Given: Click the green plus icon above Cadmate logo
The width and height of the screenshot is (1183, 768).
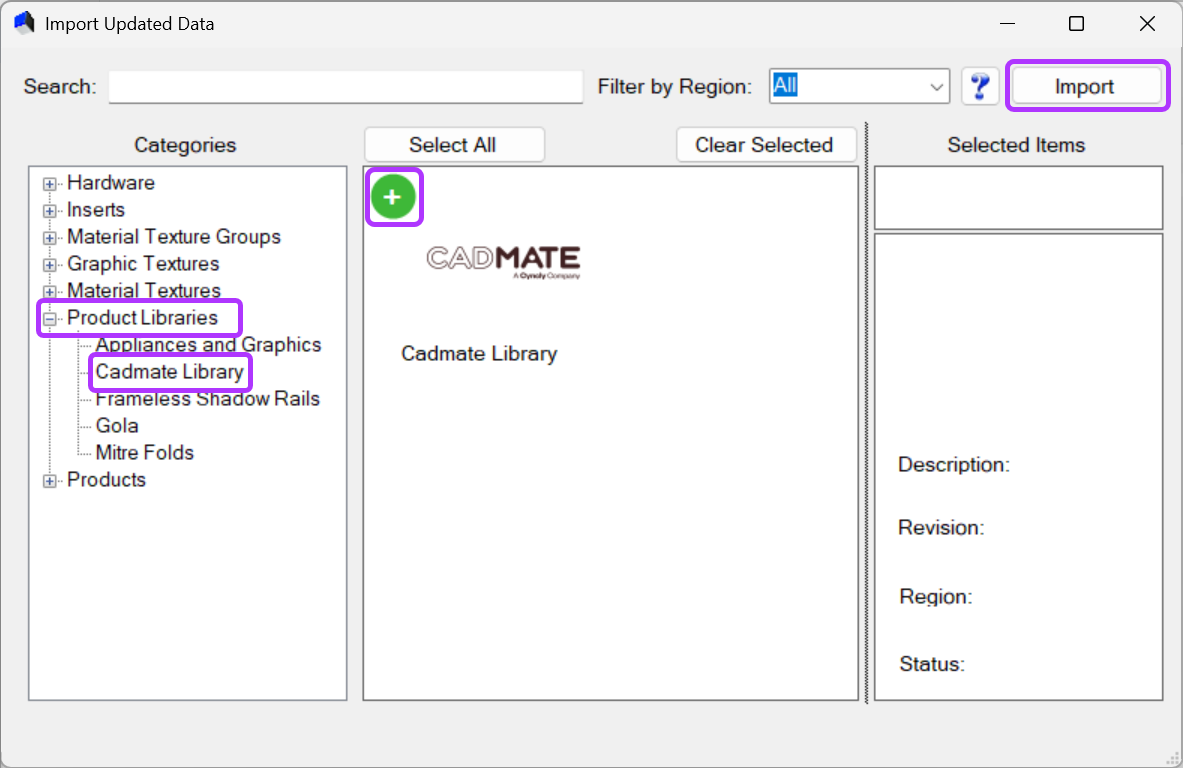Looking at the screenshot, I should (x=393, y=196).
